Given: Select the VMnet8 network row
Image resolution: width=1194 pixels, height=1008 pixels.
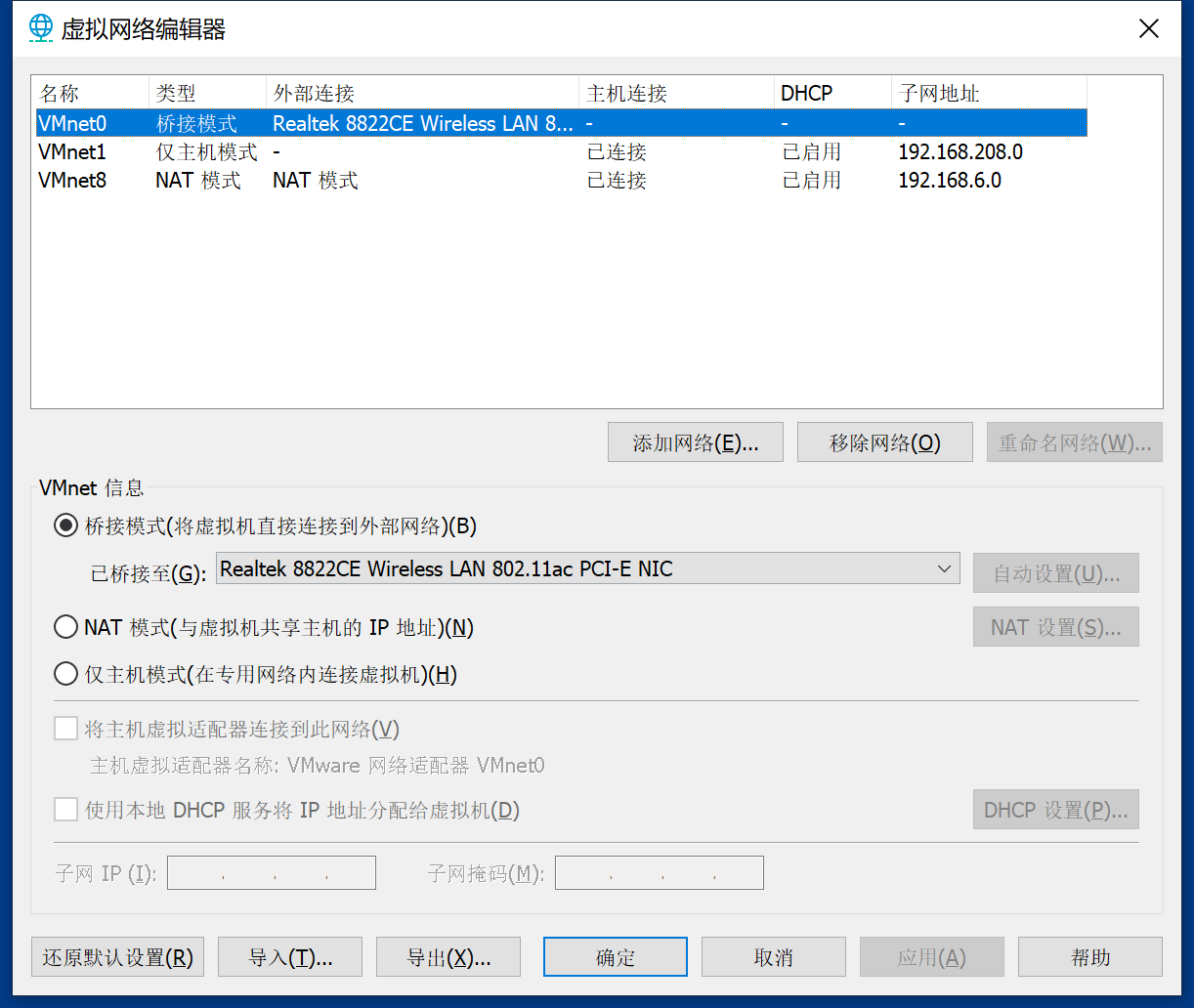Looking at the screenshot, I should 561,180.
